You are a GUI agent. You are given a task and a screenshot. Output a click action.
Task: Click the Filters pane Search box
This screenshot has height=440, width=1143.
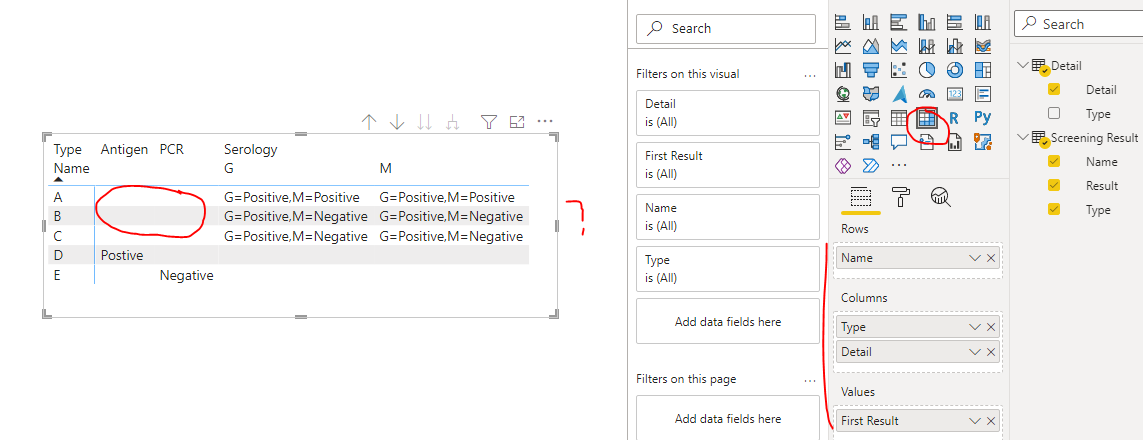click(x=726, y=28)
